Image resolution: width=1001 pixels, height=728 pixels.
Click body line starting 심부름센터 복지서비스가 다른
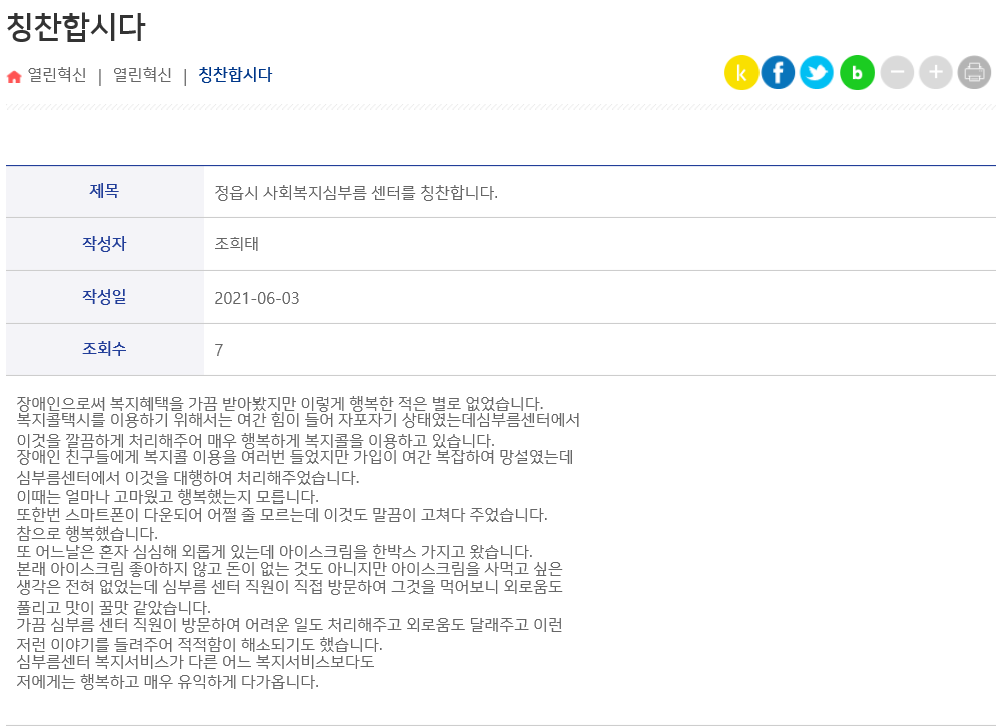[195, 662]
